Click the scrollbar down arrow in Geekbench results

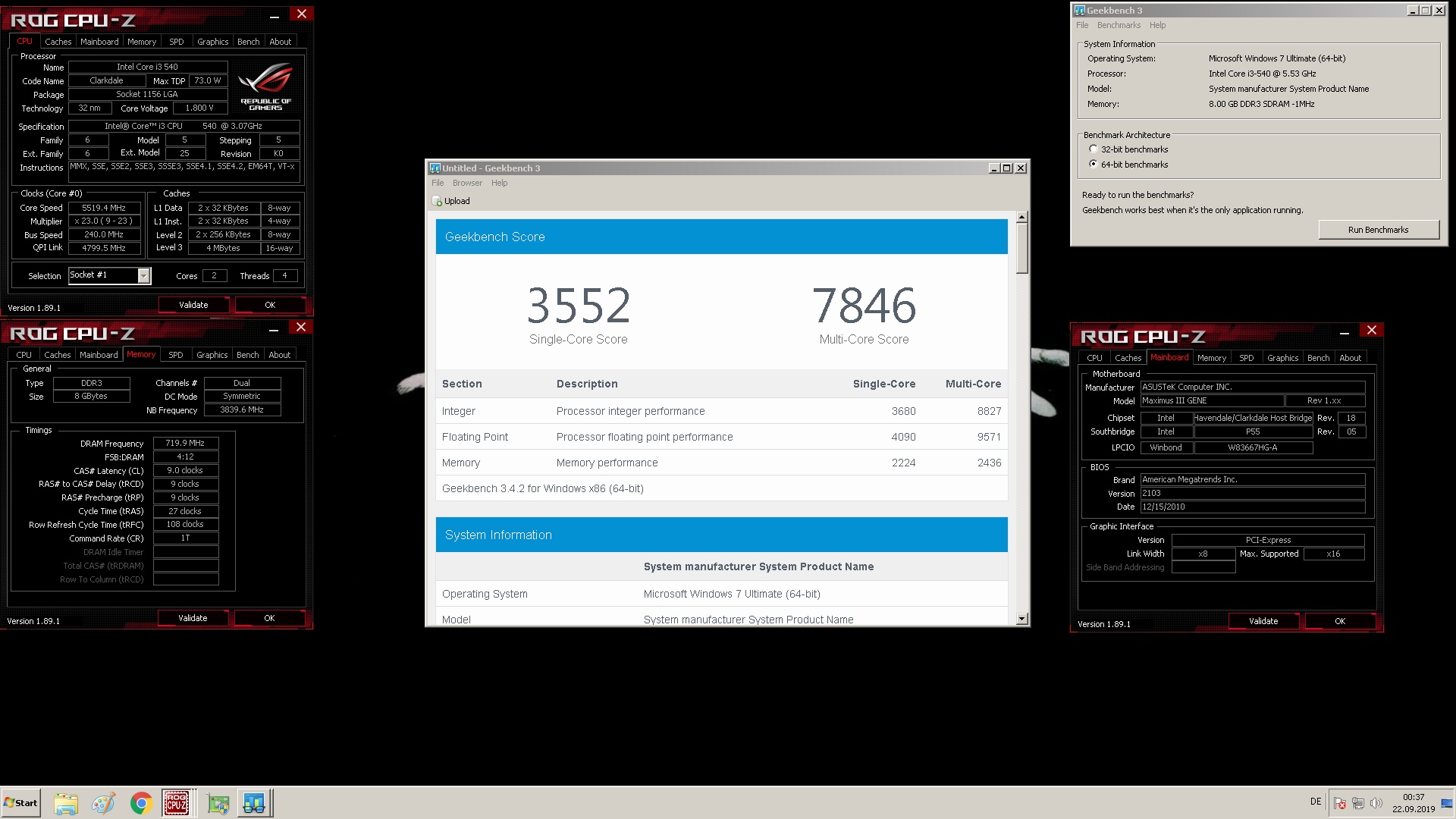[1021, 619]
